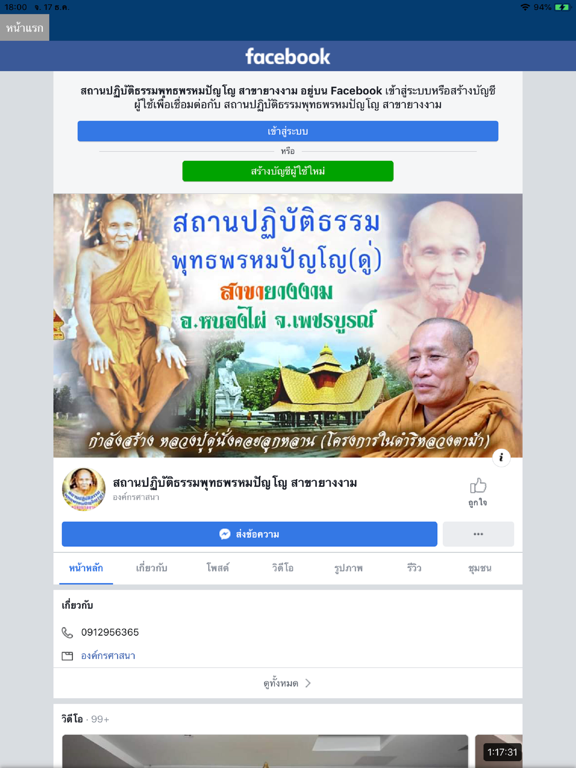Tap the thumbs-up Like icon
This screenshot has width=576, height=768.
pos(478,485)
